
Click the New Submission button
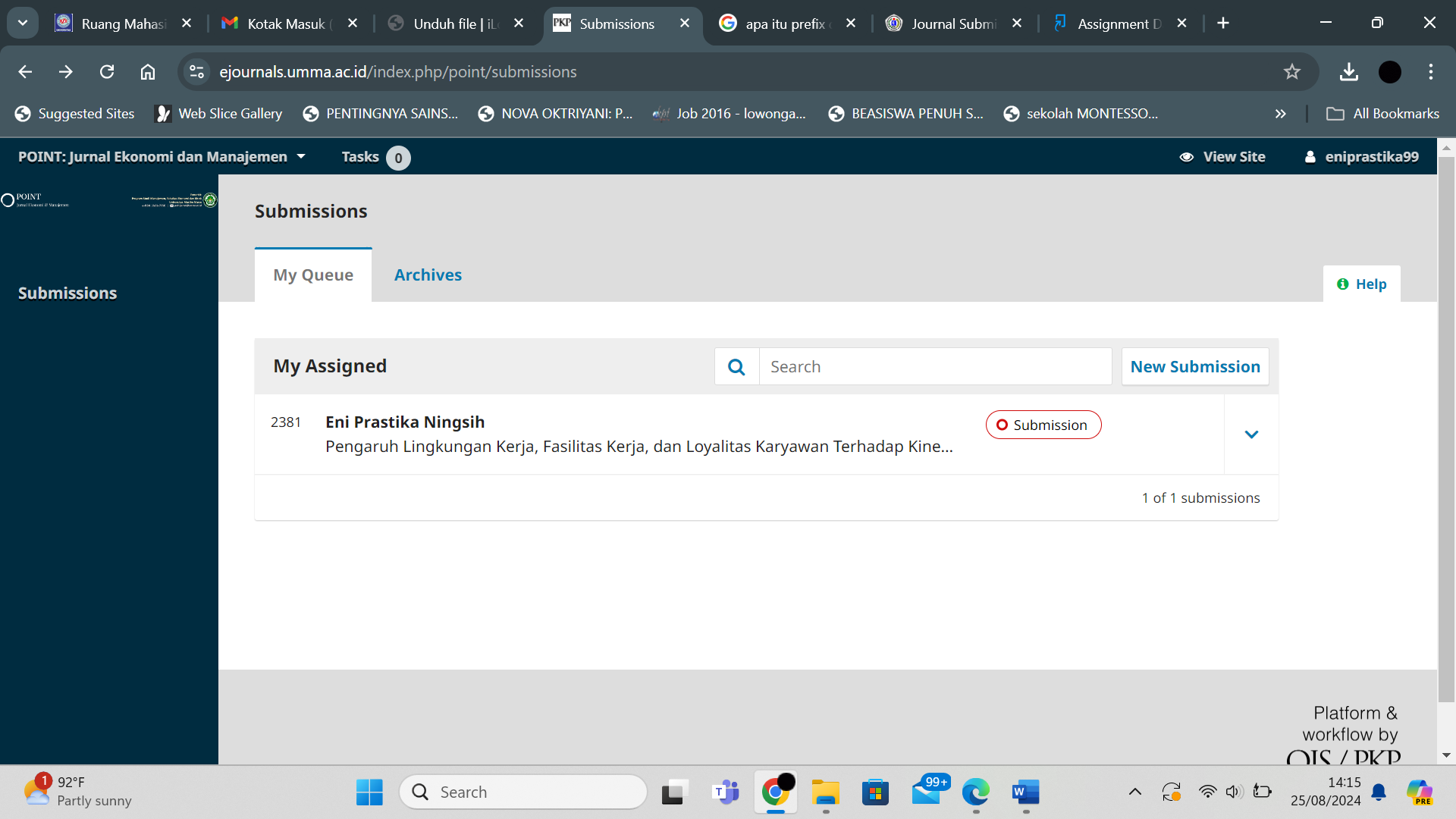(1195, 367)
